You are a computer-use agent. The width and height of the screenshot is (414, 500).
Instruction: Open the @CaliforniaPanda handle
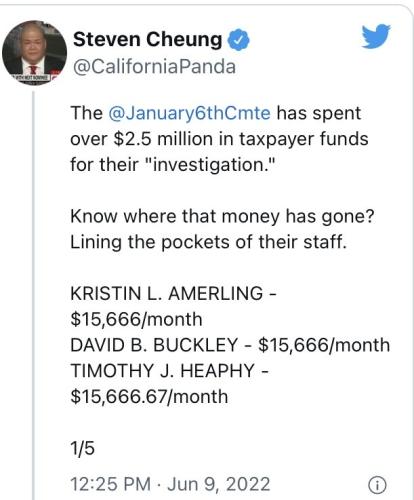coord(154,67)
